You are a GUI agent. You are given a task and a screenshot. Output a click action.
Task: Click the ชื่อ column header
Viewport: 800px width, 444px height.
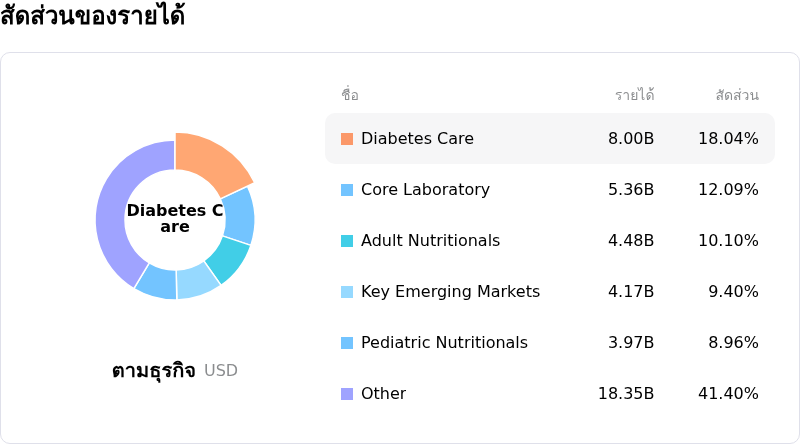click(x=350, y=95)
